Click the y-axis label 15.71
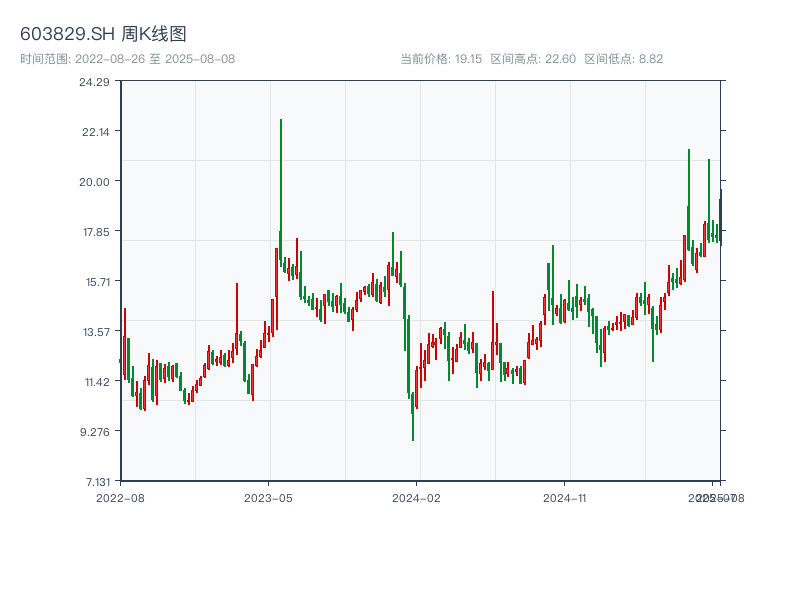The height and width of the screenshot is (600, 800). (98, 282)
